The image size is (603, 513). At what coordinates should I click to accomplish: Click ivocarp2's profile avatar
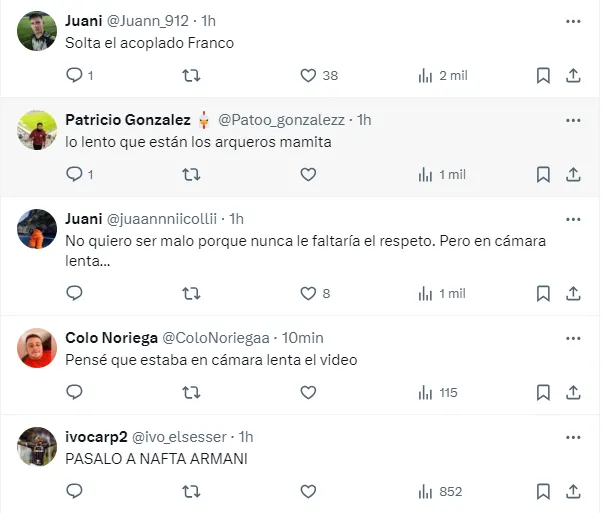pos(37,446)
